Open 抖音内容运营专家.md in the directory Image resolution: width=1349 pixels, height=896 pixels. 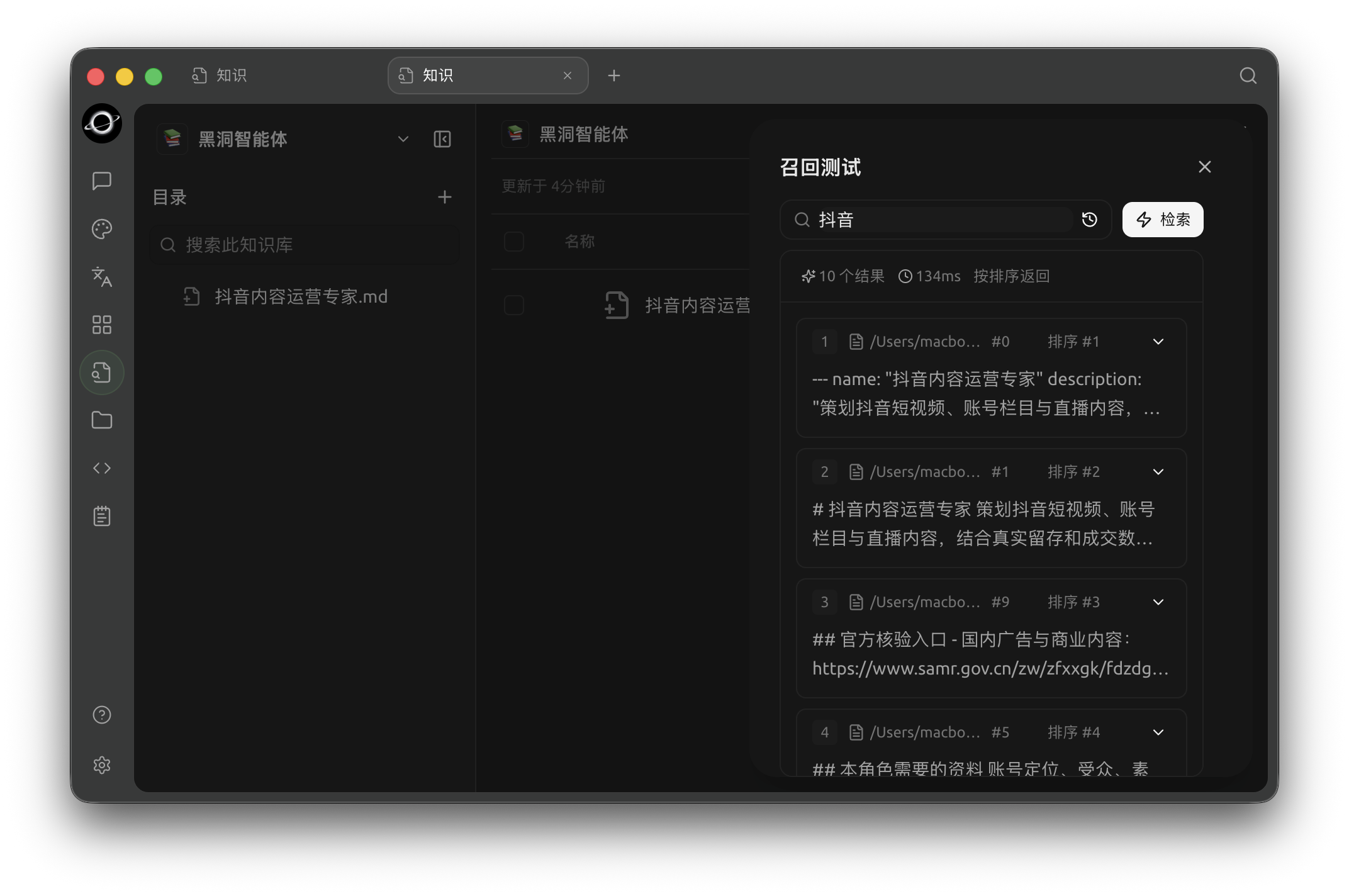point(301,296)
